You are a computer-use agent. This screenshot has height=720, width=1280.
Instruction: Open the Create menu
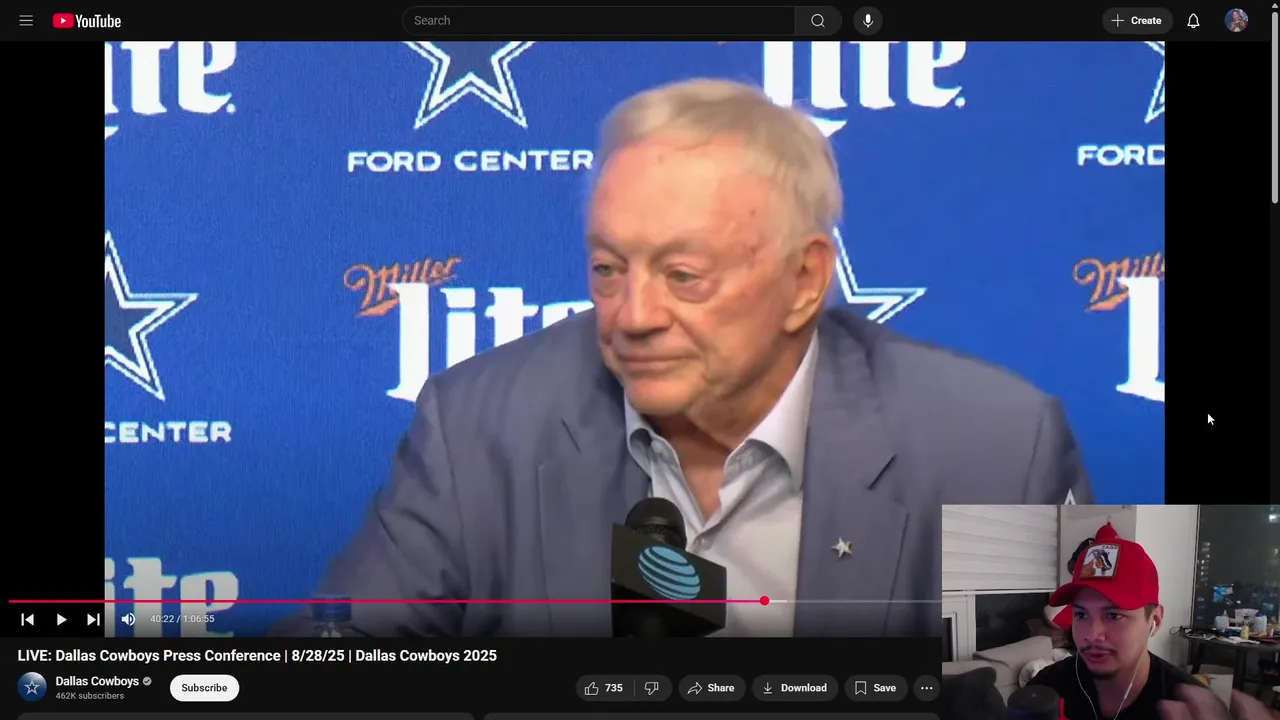[x=1136, y=20]
